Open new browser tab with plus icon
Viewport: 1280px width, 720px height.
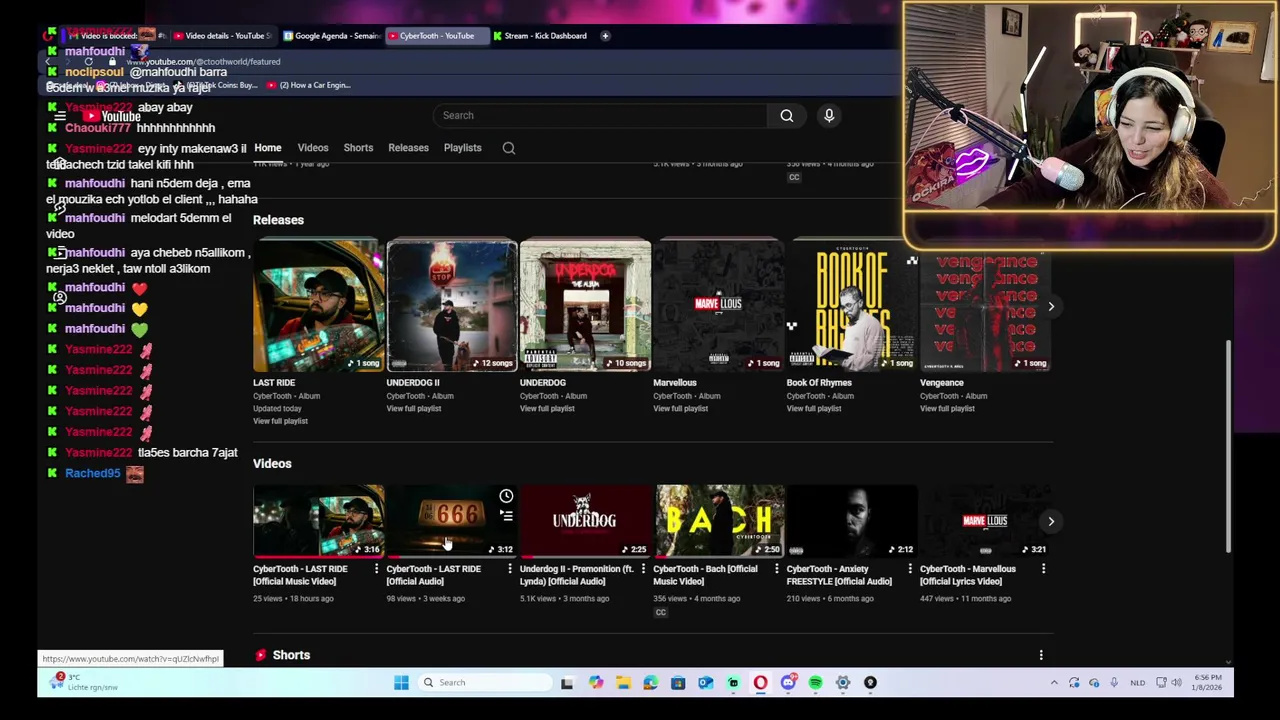(x=605, y=36)
